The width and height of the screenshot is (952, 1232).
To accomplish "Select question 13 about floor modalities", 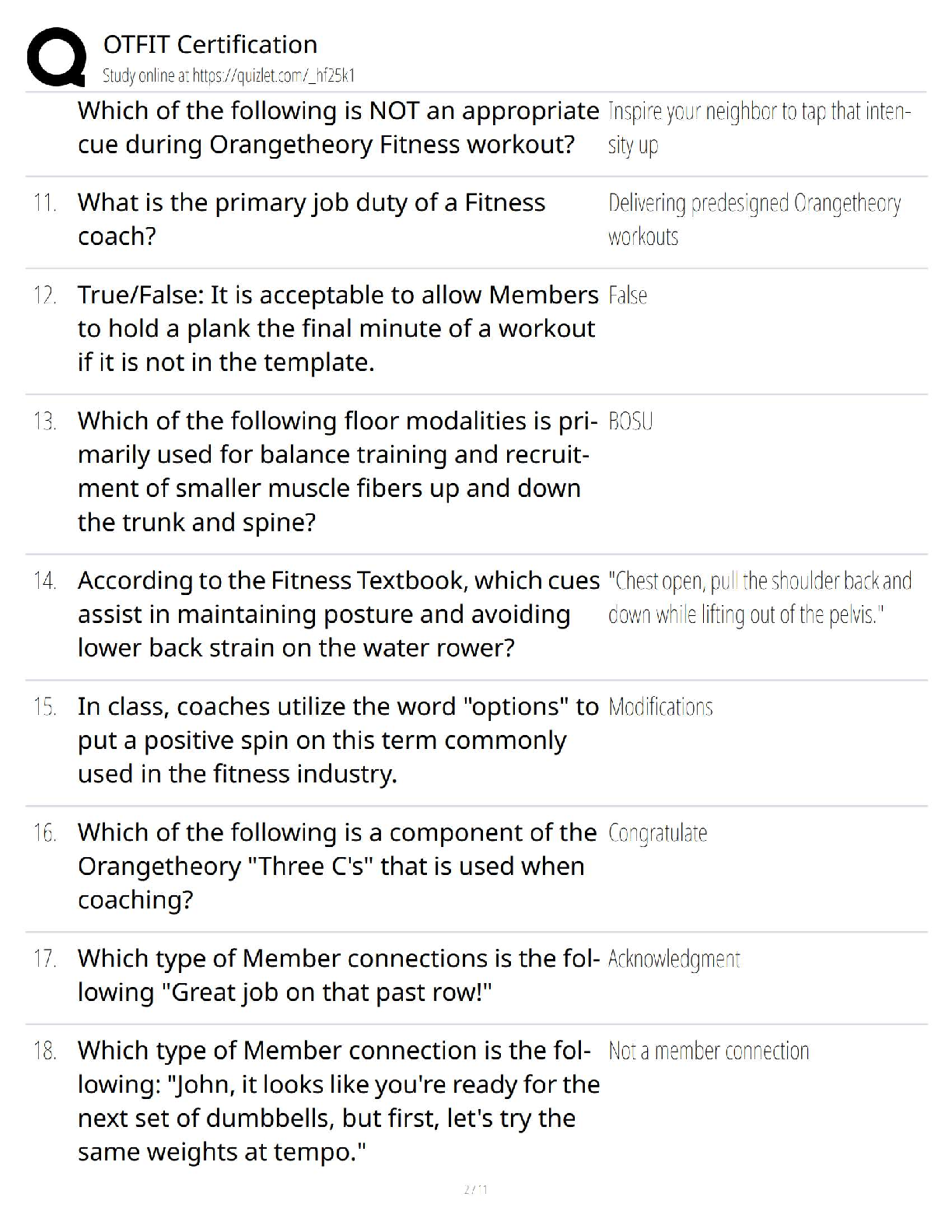I will (334, 471).
